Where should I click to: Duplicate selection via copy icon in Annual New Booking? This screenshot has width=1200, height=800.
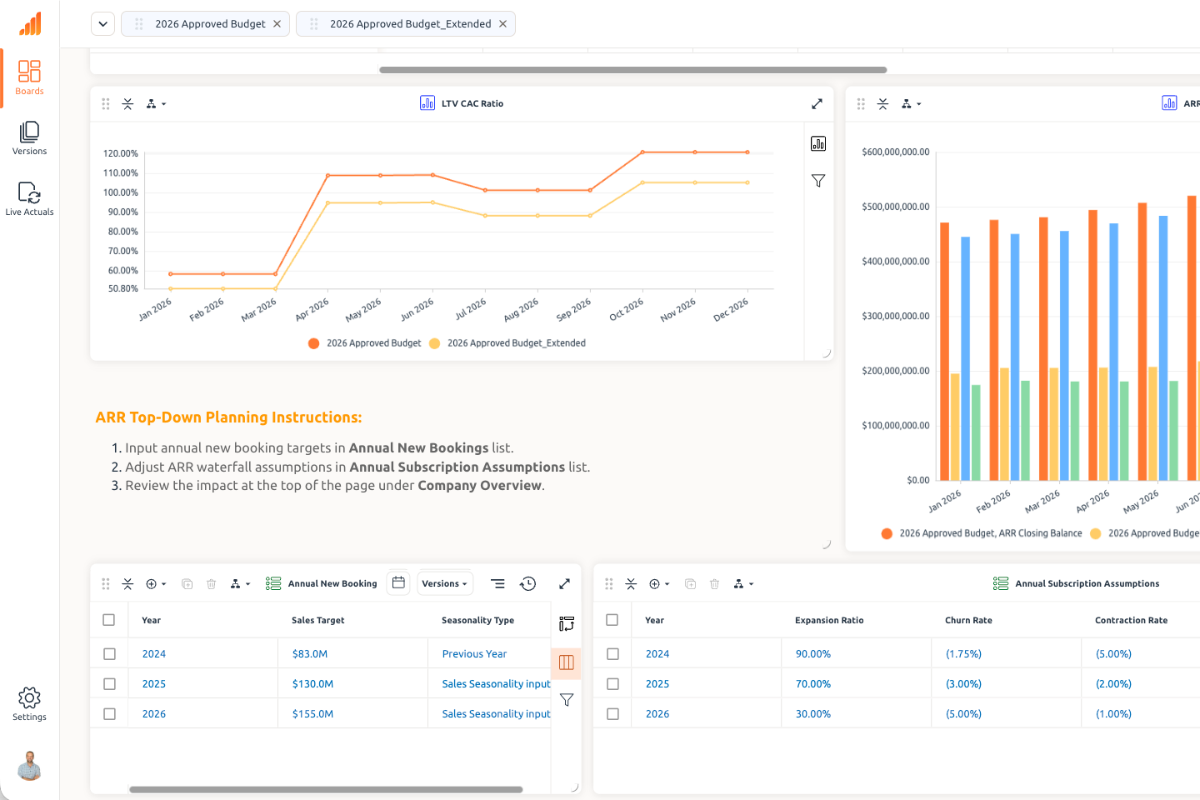coord(187,583)
